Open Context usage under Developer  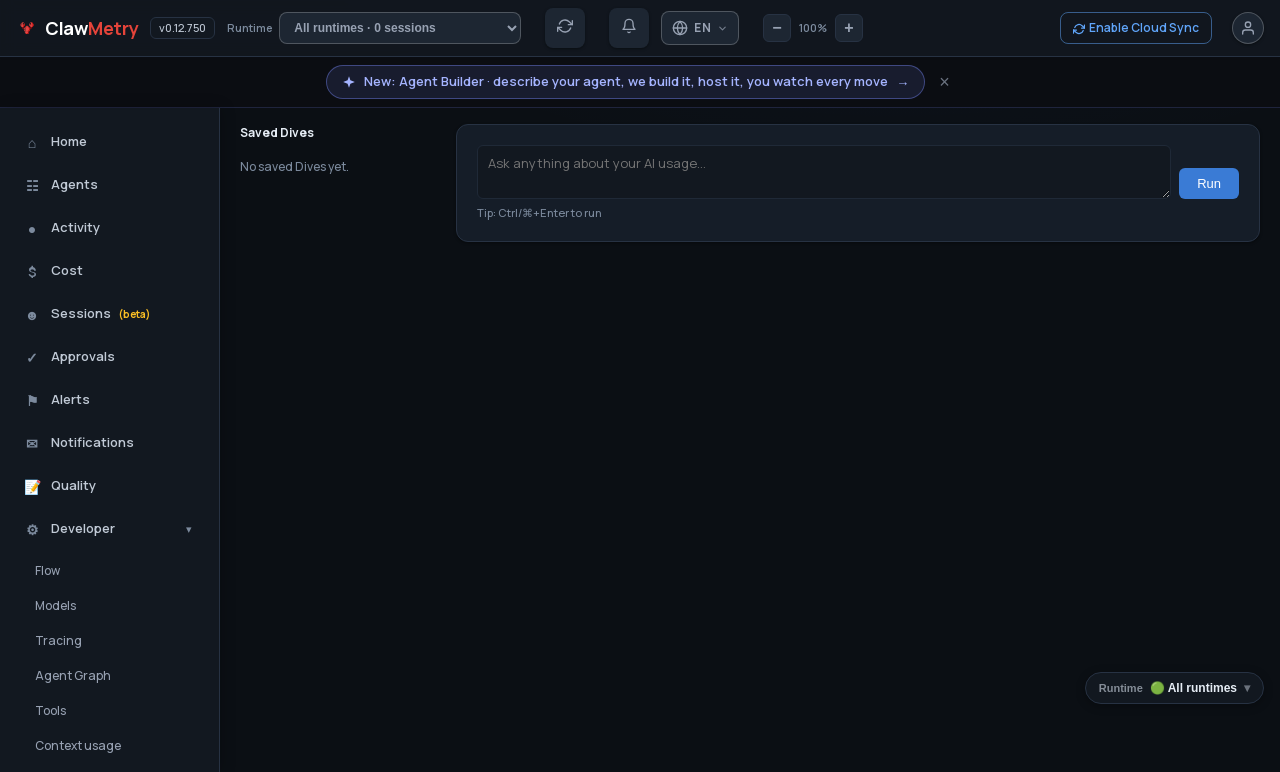tap(78, 746)
